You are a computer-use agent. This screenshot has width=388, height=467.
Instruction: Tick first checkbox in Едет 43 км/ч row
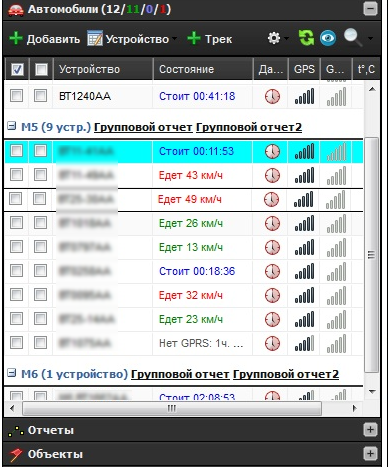coord(16,174)
